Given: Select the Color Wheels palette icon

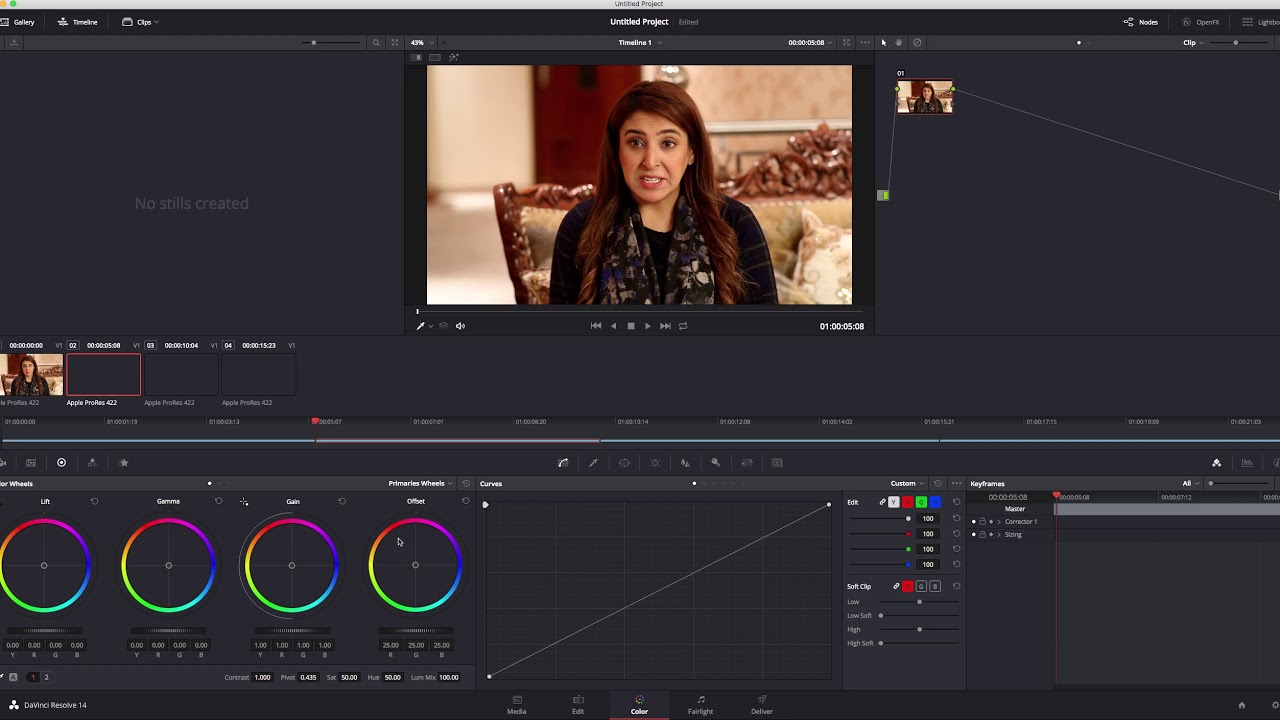Looking at the screenshot, I should click(x=61, y=463).
